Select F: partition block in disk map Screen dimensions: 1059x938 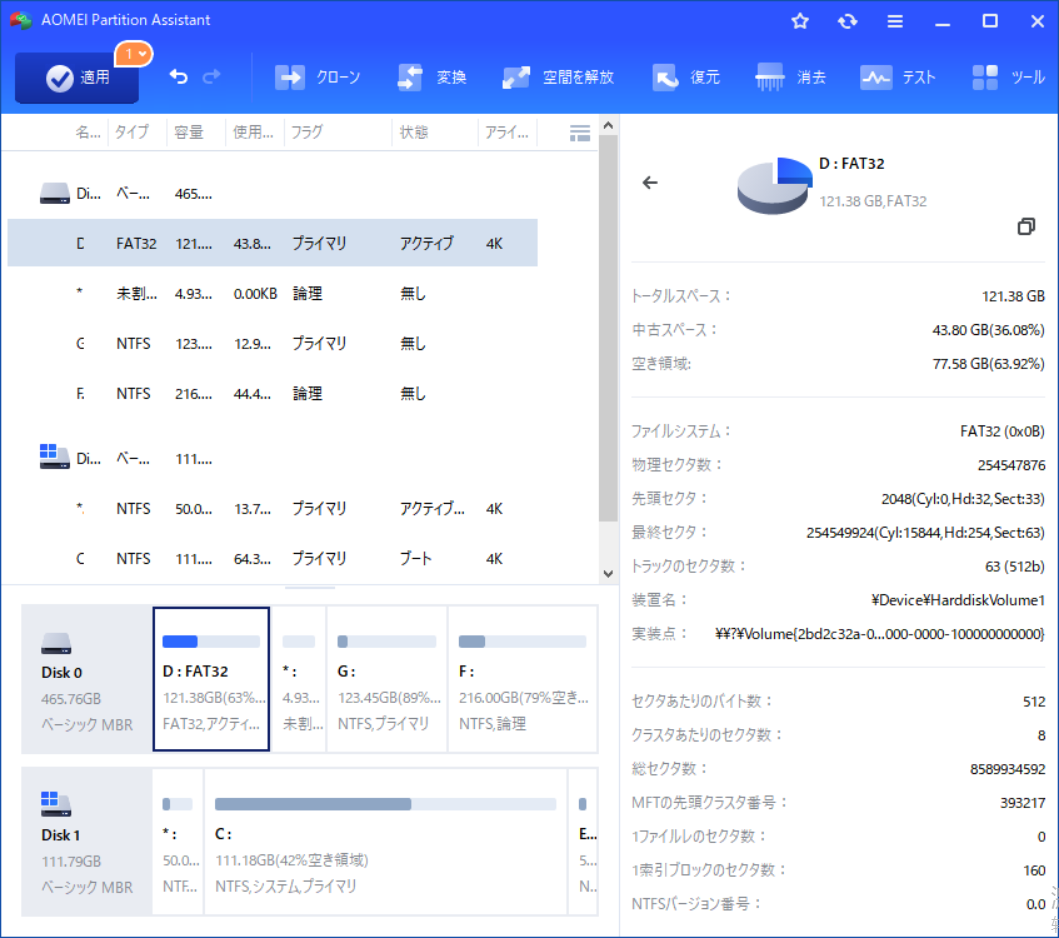[x=523, y=679]
